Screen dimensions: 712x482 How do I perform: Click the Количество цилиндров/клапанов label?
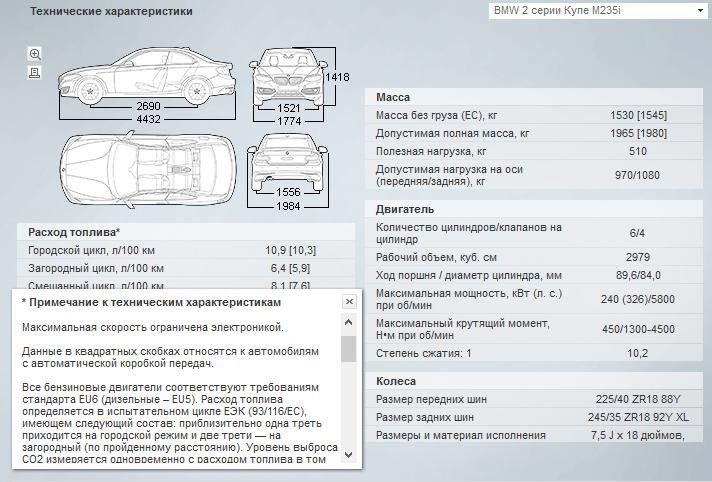(469, 233)
